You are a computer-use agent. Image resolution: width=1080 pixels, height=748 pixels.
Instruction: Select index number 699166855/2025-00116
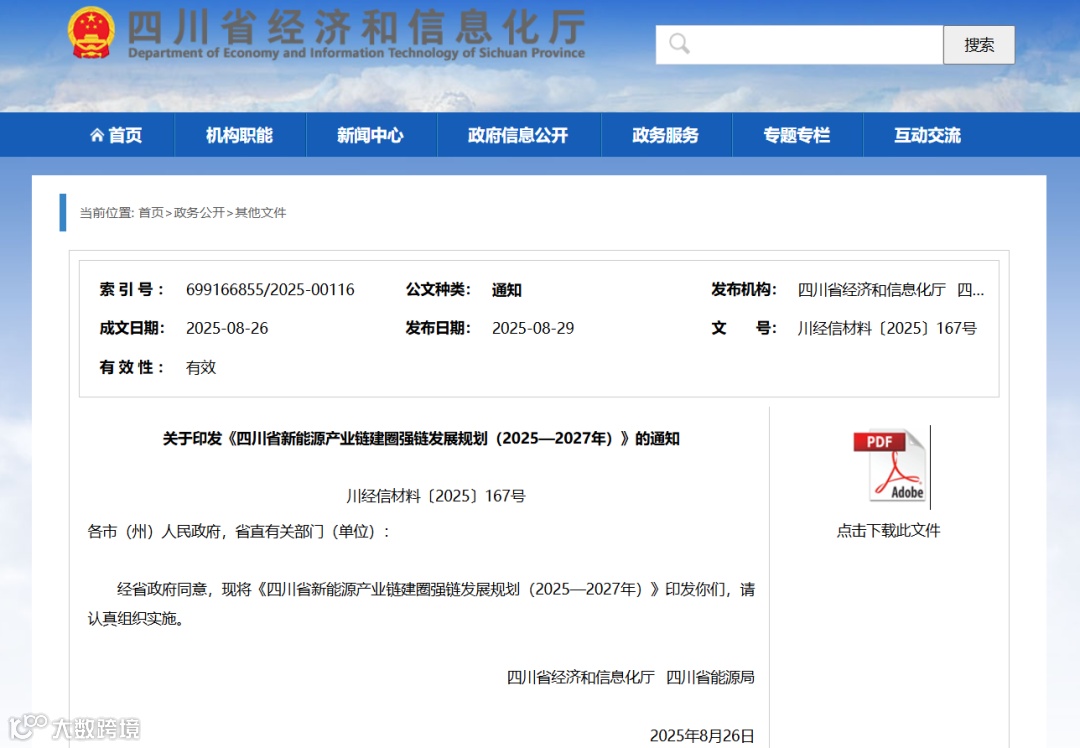coord(270,289)
